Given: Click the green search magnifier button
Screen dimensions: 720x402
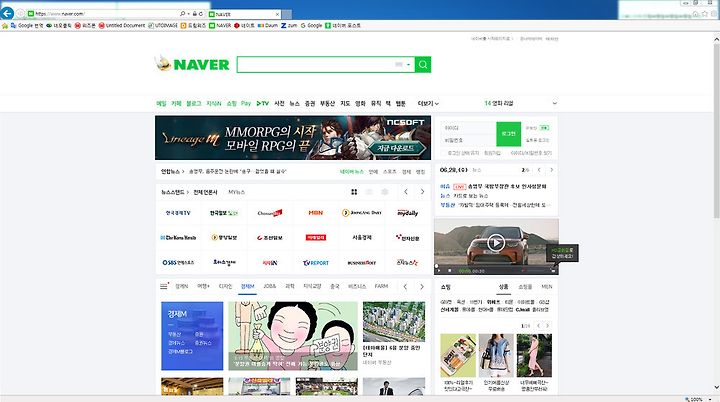Looking at the screenshot, I should pyautogui.click(x=423, y=64).
